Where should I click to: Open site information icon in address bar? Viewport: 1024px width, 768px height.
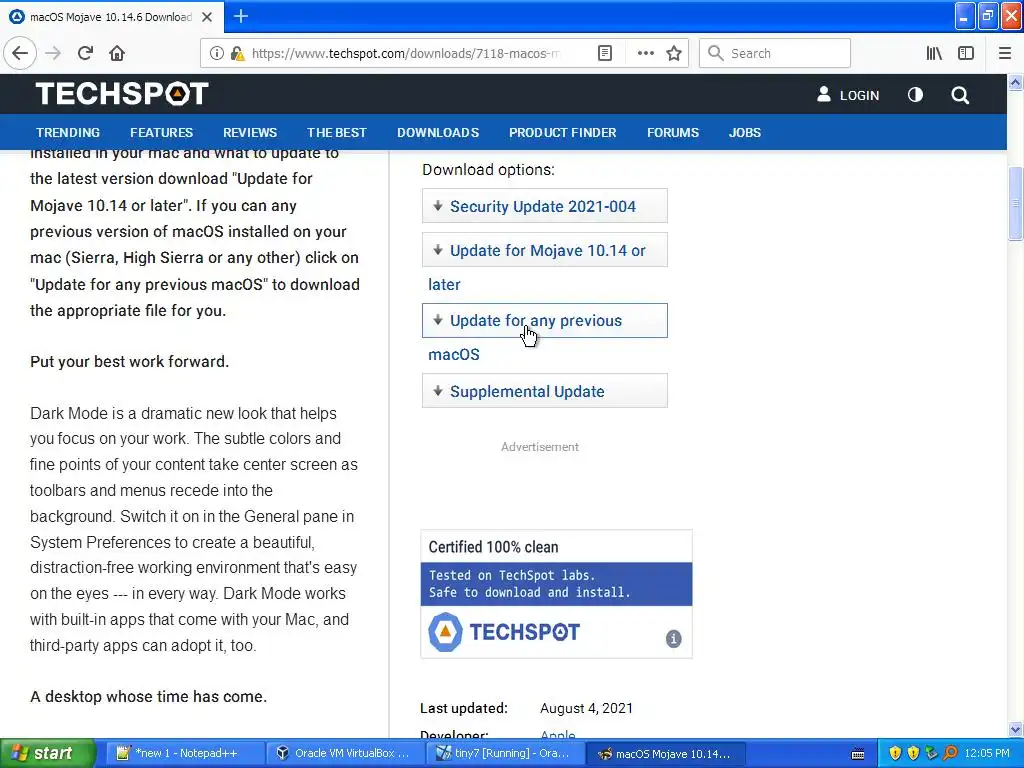[x=216, y=54]
